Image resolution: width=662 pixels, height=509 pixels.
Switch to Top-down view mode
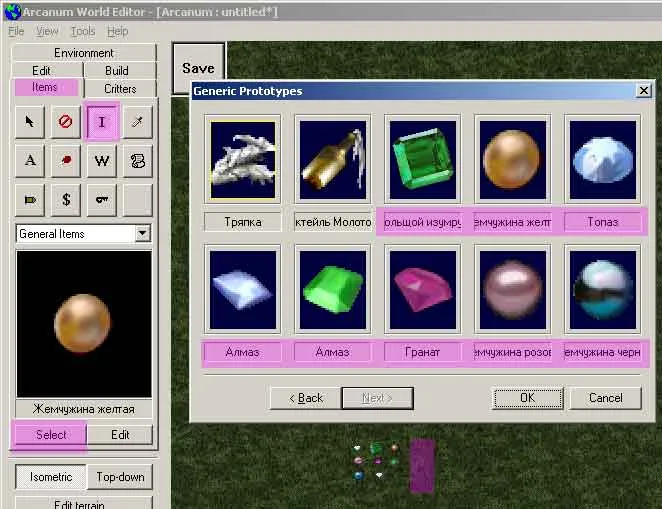pyautogui.click(x=119, y=477)
